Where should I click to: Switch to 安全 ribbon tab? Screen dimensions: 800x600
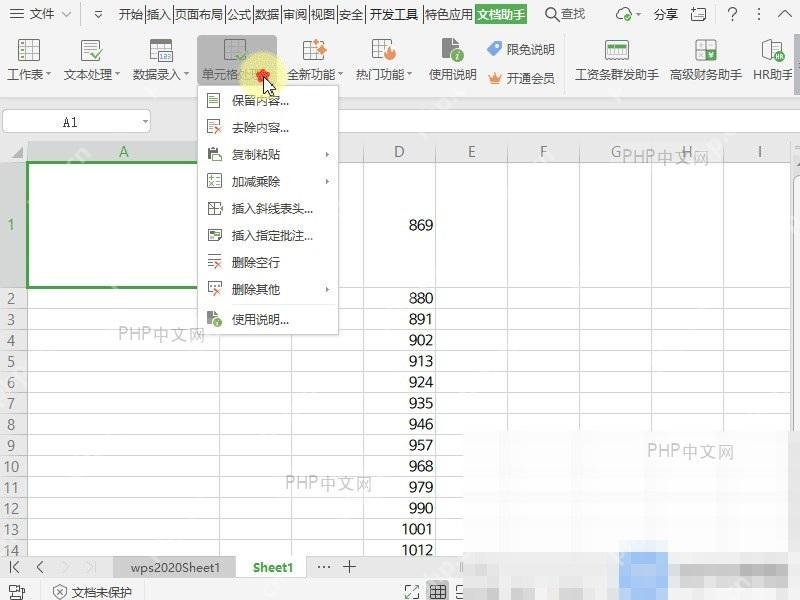[351, 14]
